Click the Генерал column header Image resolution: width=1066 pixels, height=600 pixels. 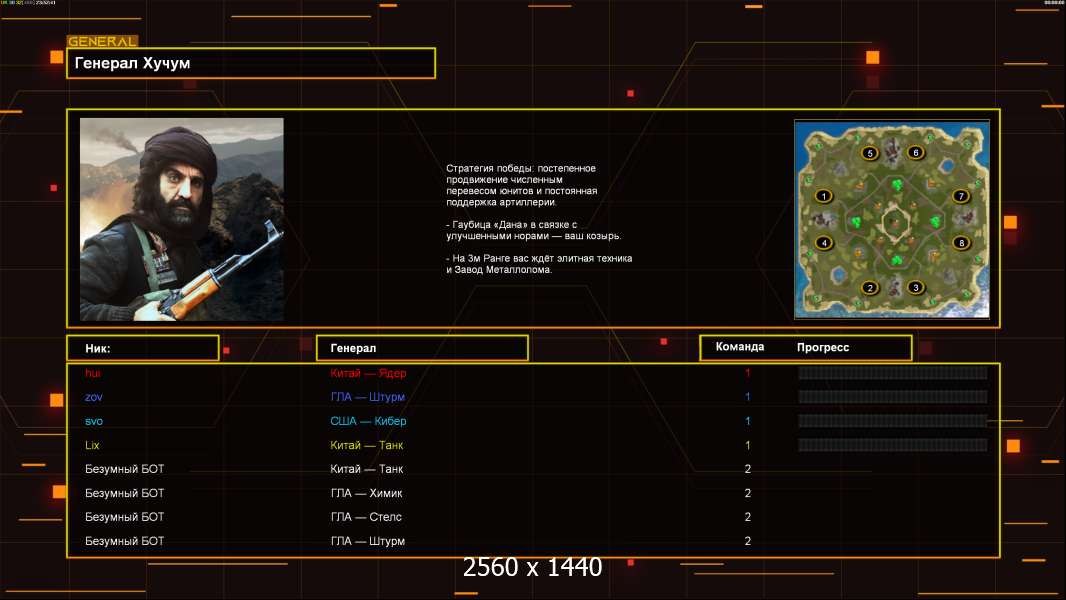click(x=421, y=348)
